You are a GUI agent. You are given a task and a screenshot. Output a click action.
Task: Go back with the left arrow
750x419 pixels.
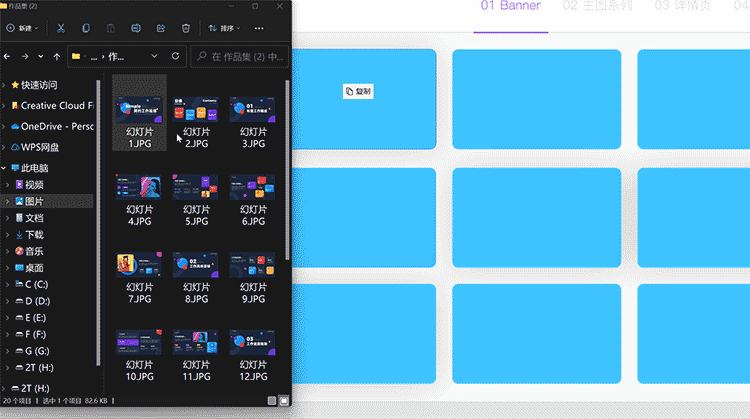coord(7,56)
